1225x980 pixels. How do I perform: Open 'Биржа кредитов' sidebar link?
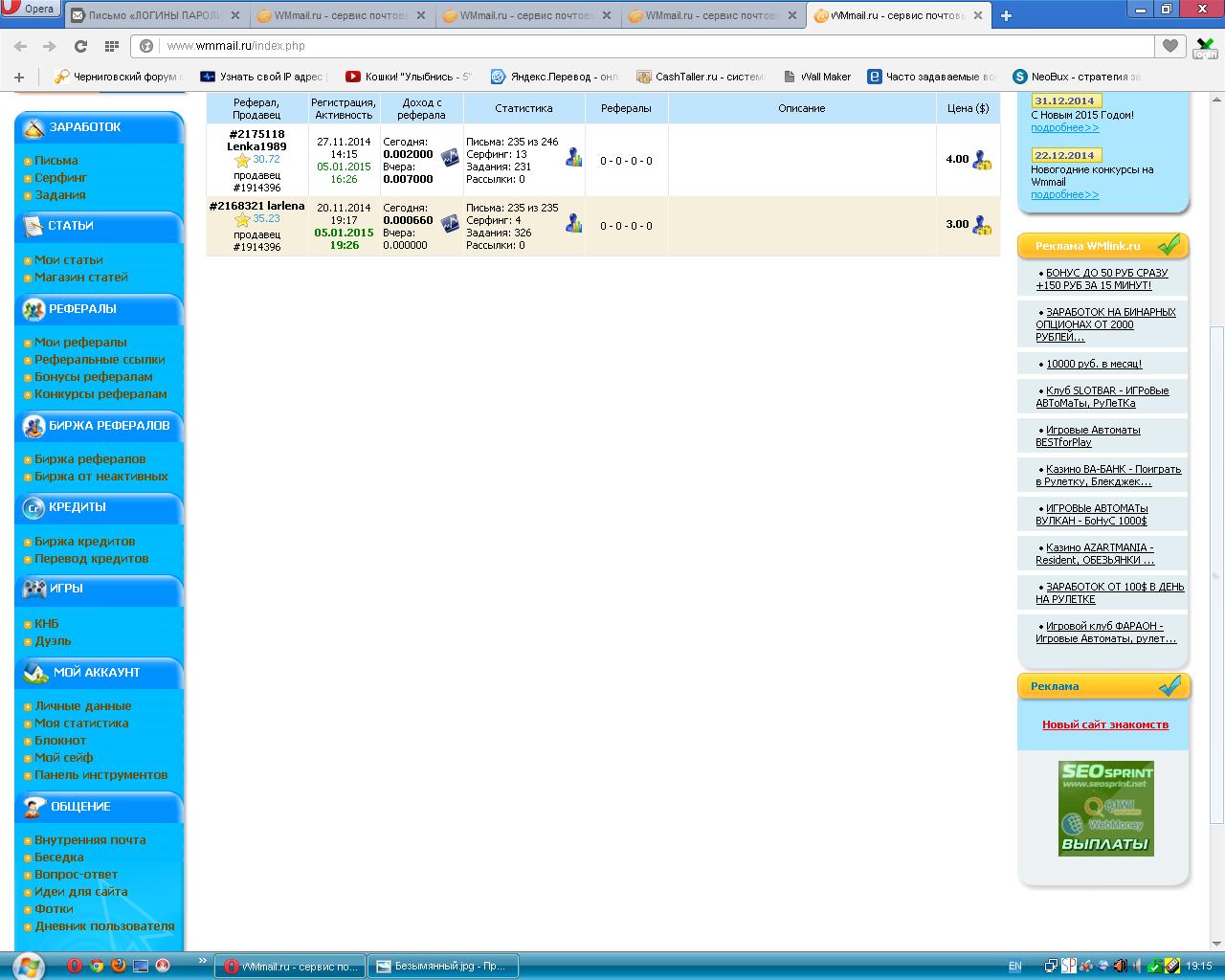pyautogui.click(x=84, y=542)
